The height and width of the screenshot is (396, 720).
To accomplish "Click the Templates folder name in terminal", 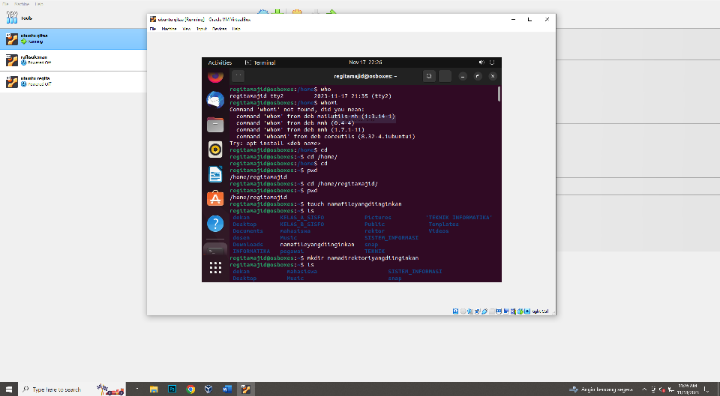I will [444, 224].
